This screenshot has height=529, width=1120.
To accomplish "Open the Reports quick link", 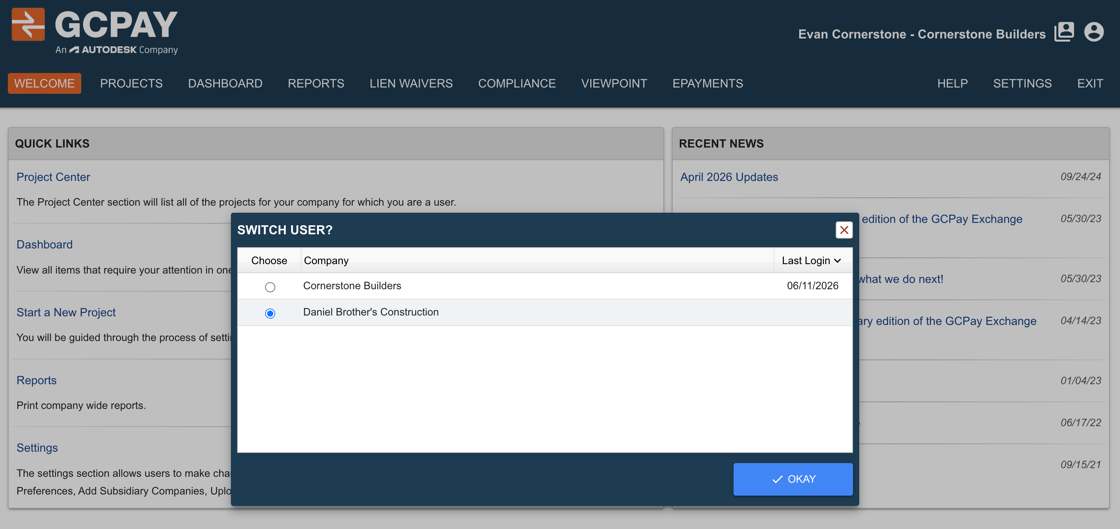I will point(36,380).
